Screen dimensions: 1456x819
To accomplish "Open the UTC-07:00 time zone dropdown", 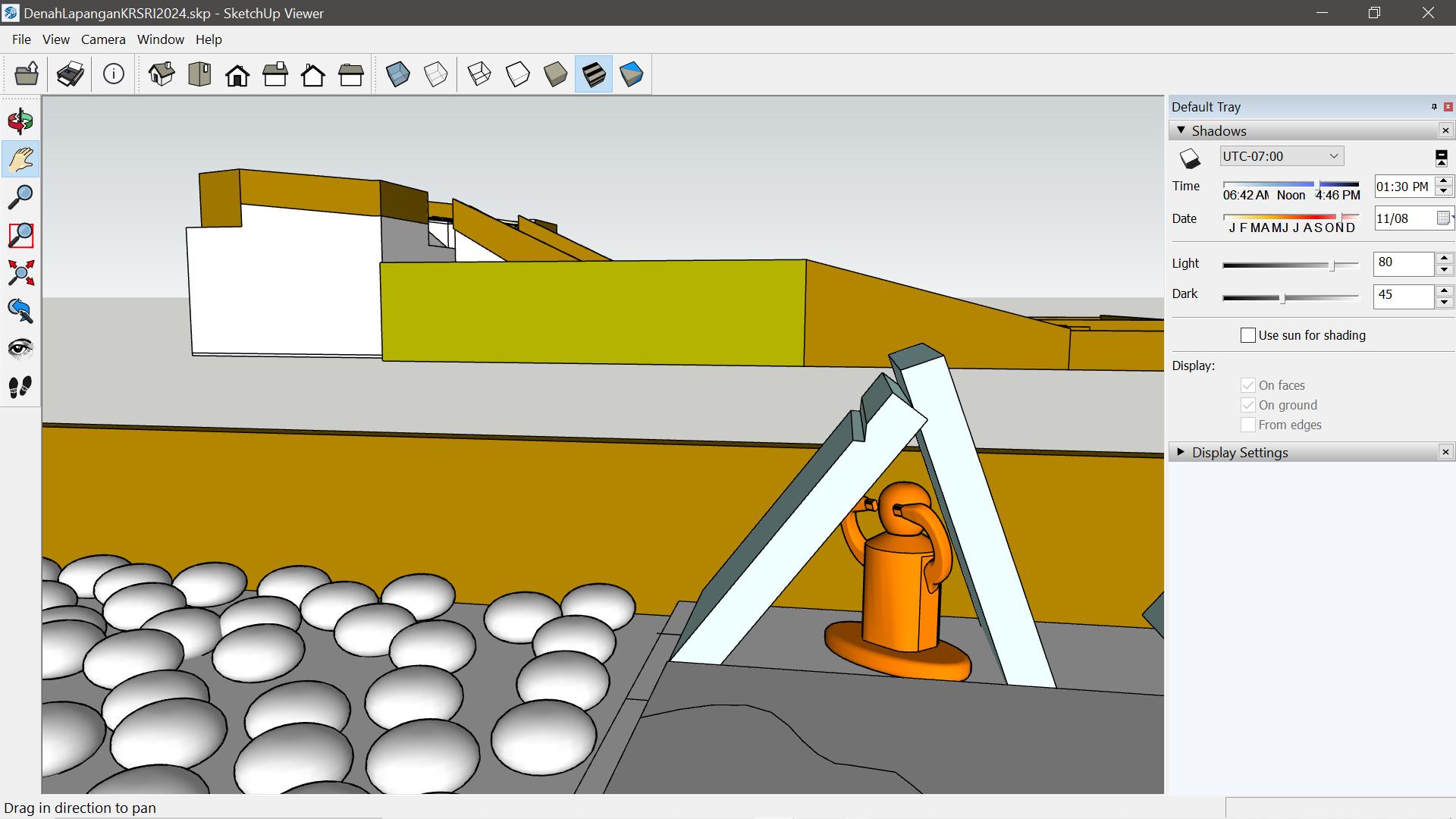I will coord(1282,156).
